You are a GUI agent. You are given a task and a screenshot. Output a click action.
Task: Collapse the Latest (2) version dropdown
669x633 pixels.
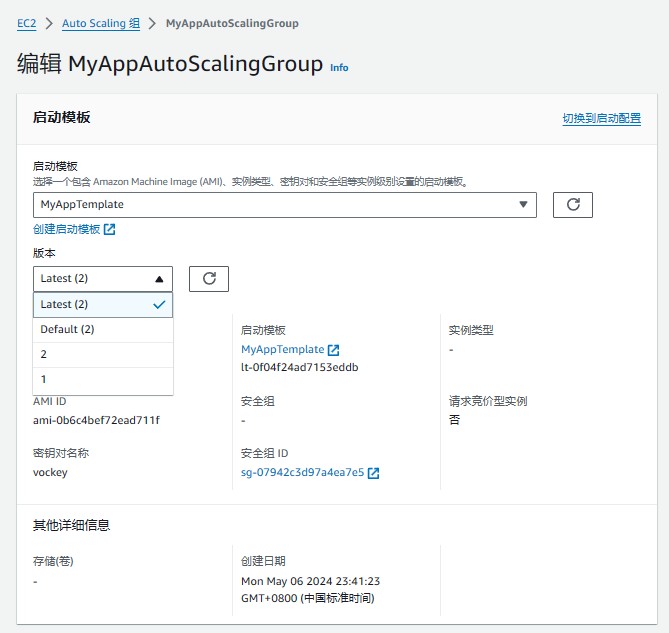click(103, 279)
